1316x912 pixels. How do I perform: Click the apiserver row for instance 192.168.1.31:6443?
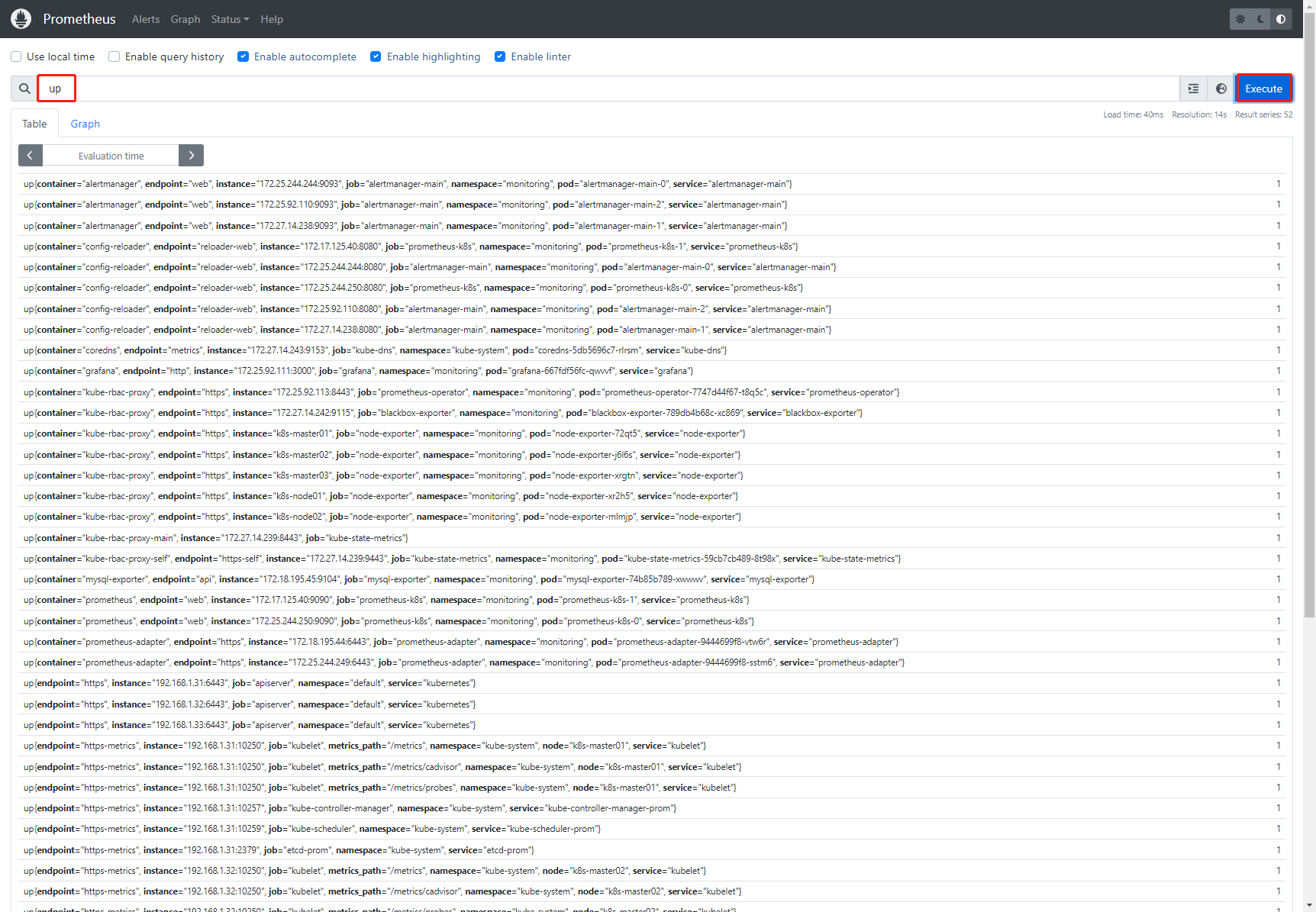pos(652,683)
